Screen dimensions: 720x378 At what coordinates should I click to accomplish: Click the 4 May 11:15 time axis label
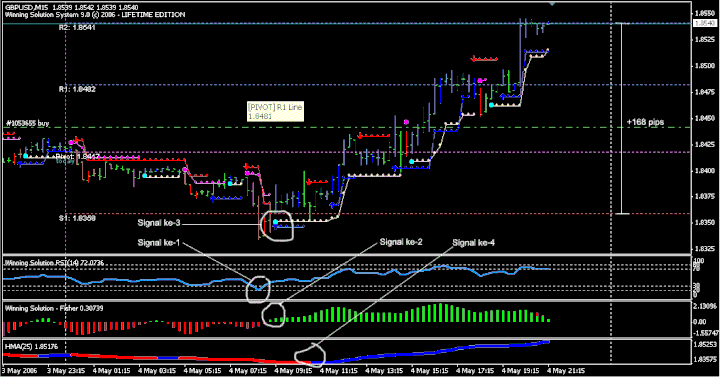point(339,371)
